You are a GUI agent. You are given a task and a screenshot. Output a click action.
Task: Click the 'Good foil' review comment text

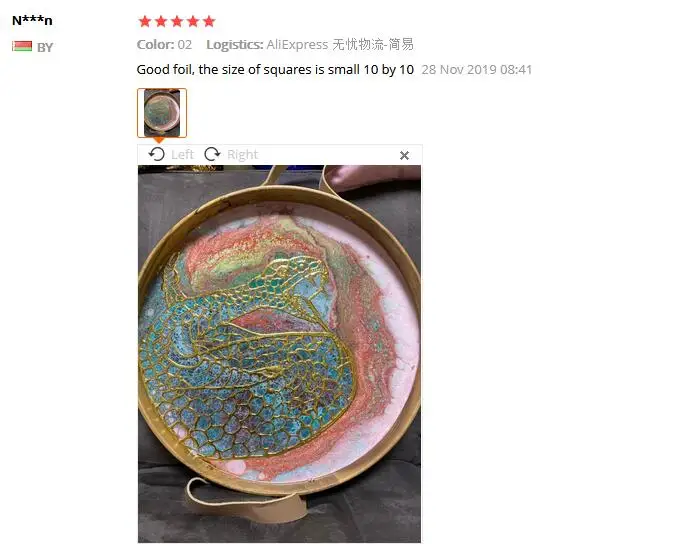pyautogui.click(x=275, y=69)
